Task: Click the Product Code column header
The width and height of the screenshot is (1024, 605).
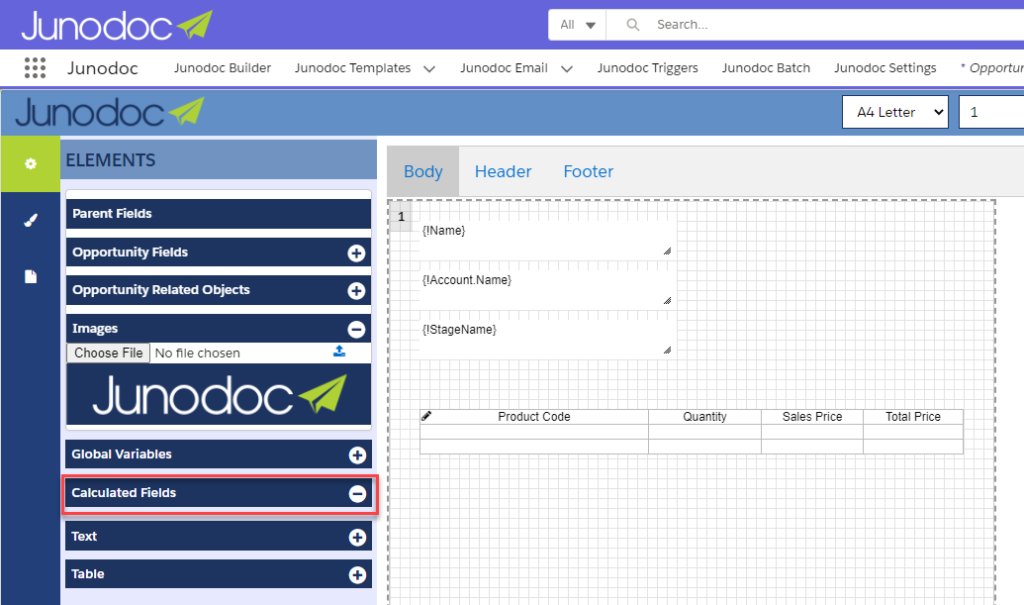Action: click(x=534, y=417)
